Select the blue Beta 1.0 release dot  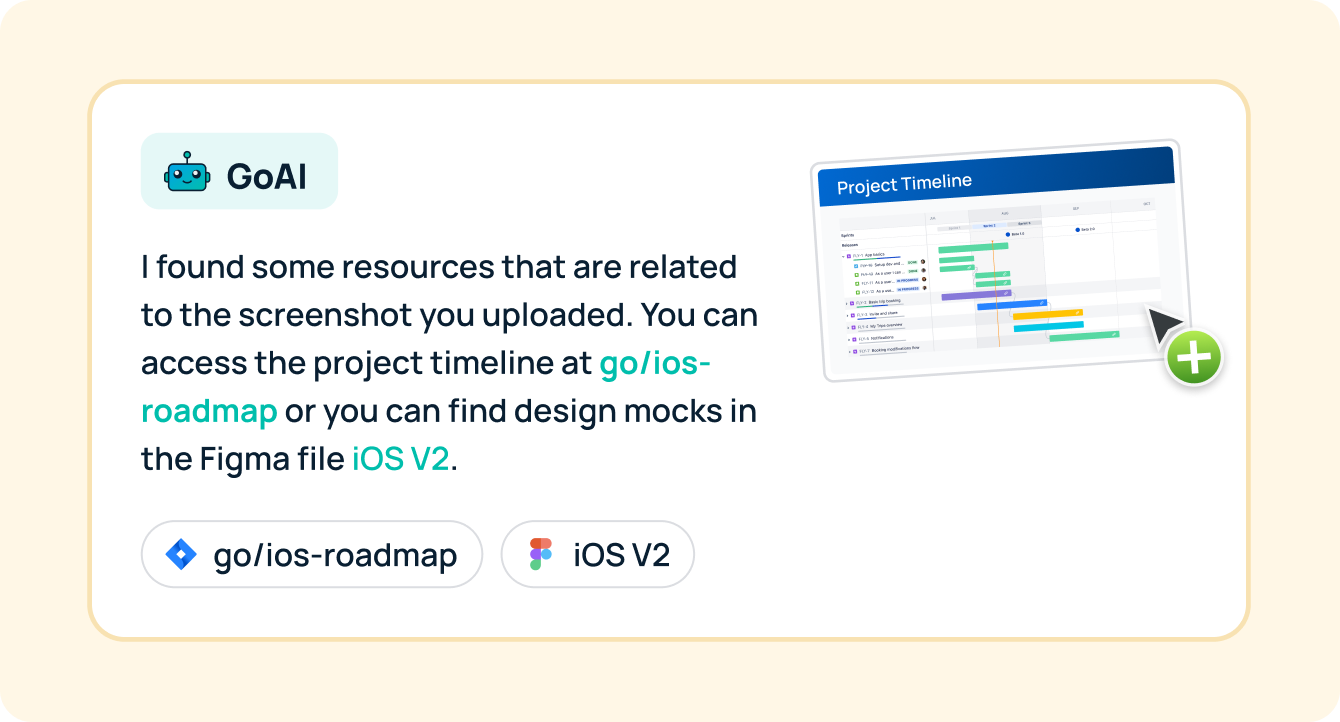pos(1007,234)
